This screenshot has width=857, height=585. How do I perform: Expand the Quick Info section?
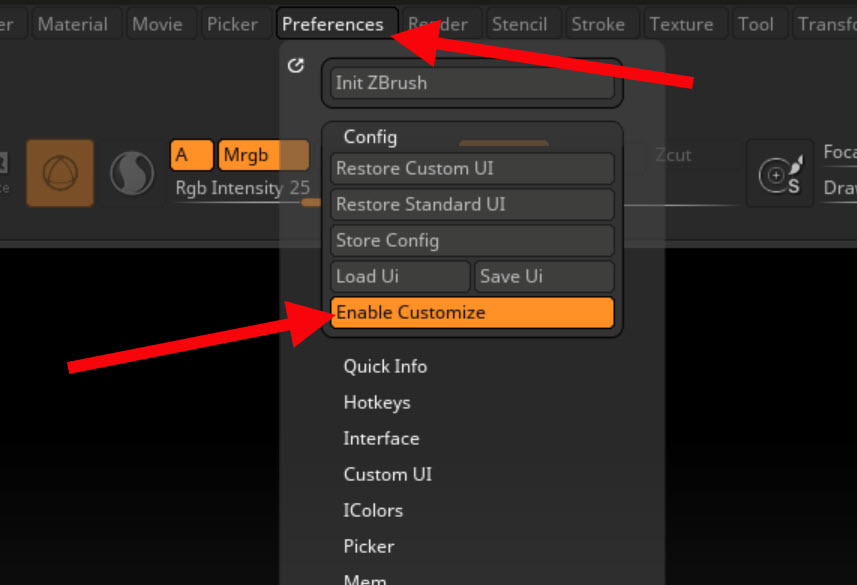(x=385, y=366)
